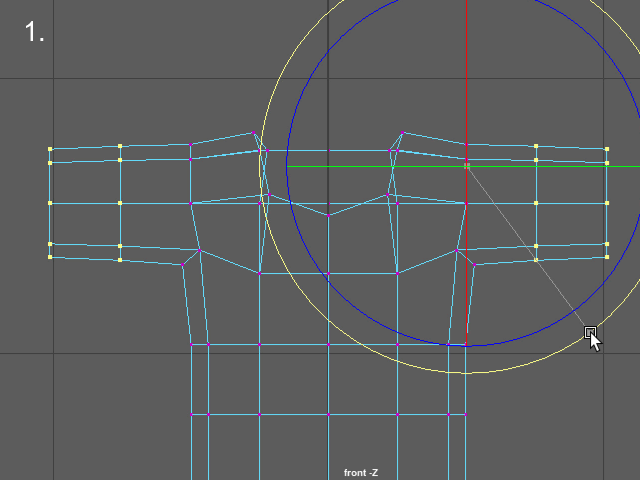The image size is (640, 480).
Task: Select the bottom-right corner yellow vertex of right sleeve
Action: tap(607, 256)
